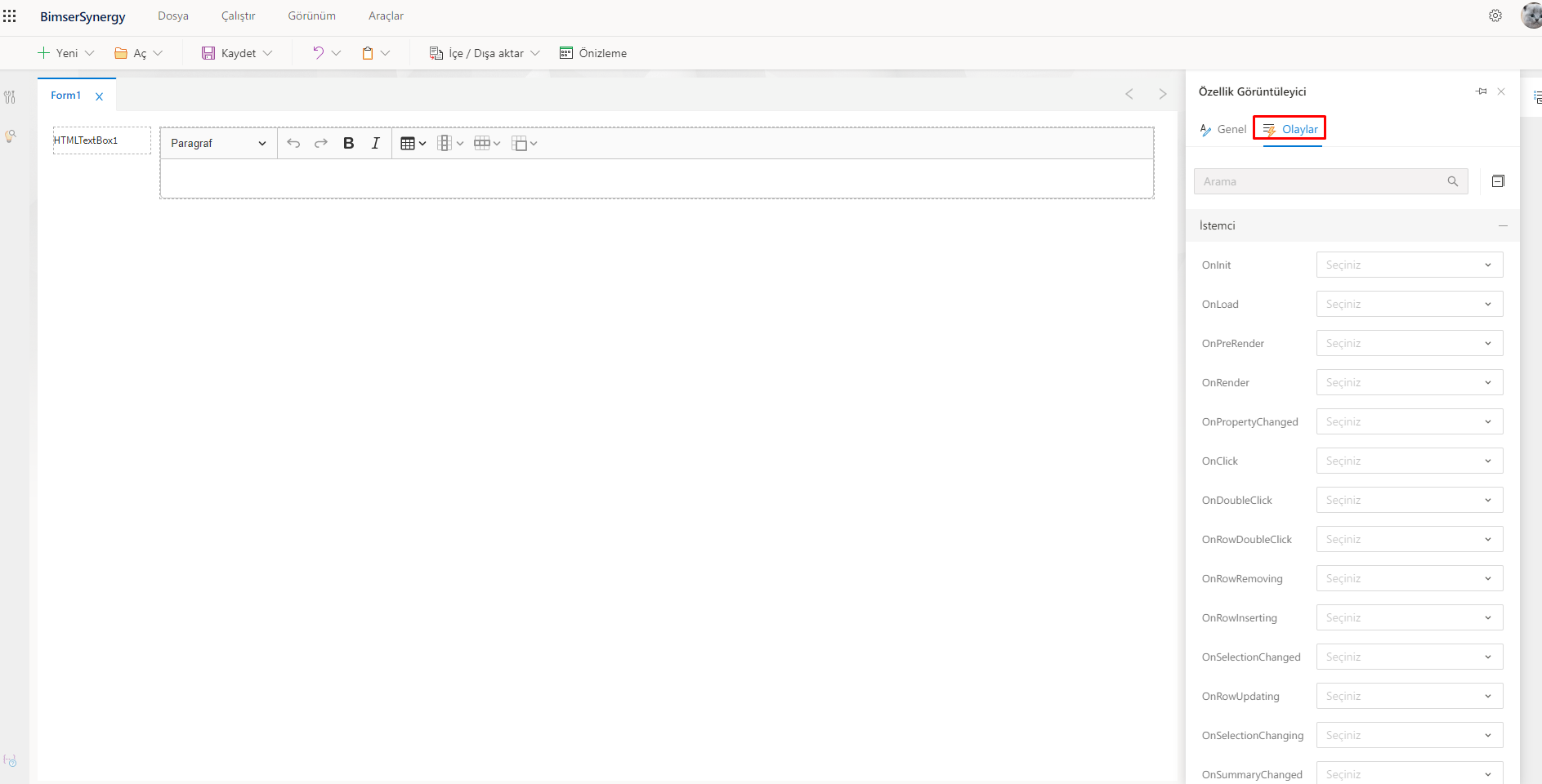
Task: Open the OnRowUpdating event dropdown
Action: coord(1410,696)
